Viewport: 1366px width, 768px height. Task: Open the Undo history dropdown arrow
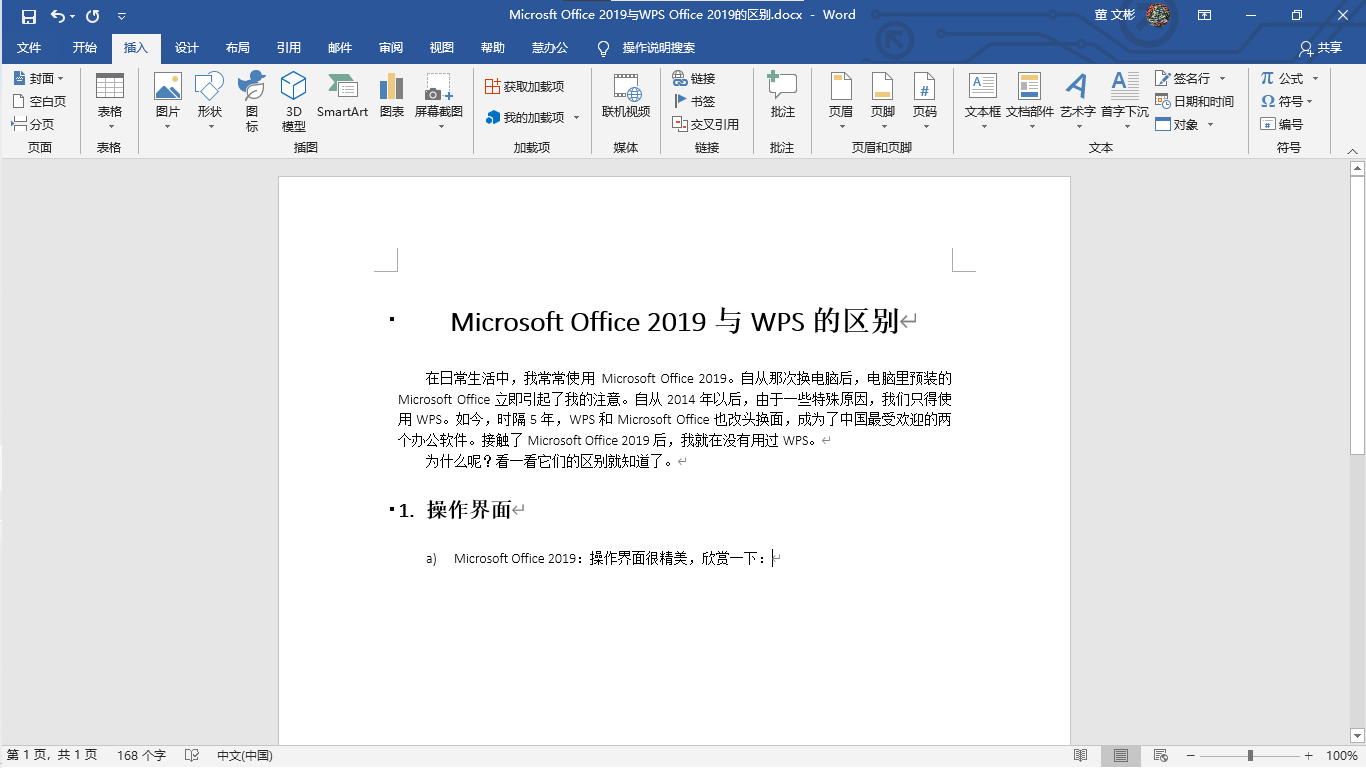click(73, 16)
